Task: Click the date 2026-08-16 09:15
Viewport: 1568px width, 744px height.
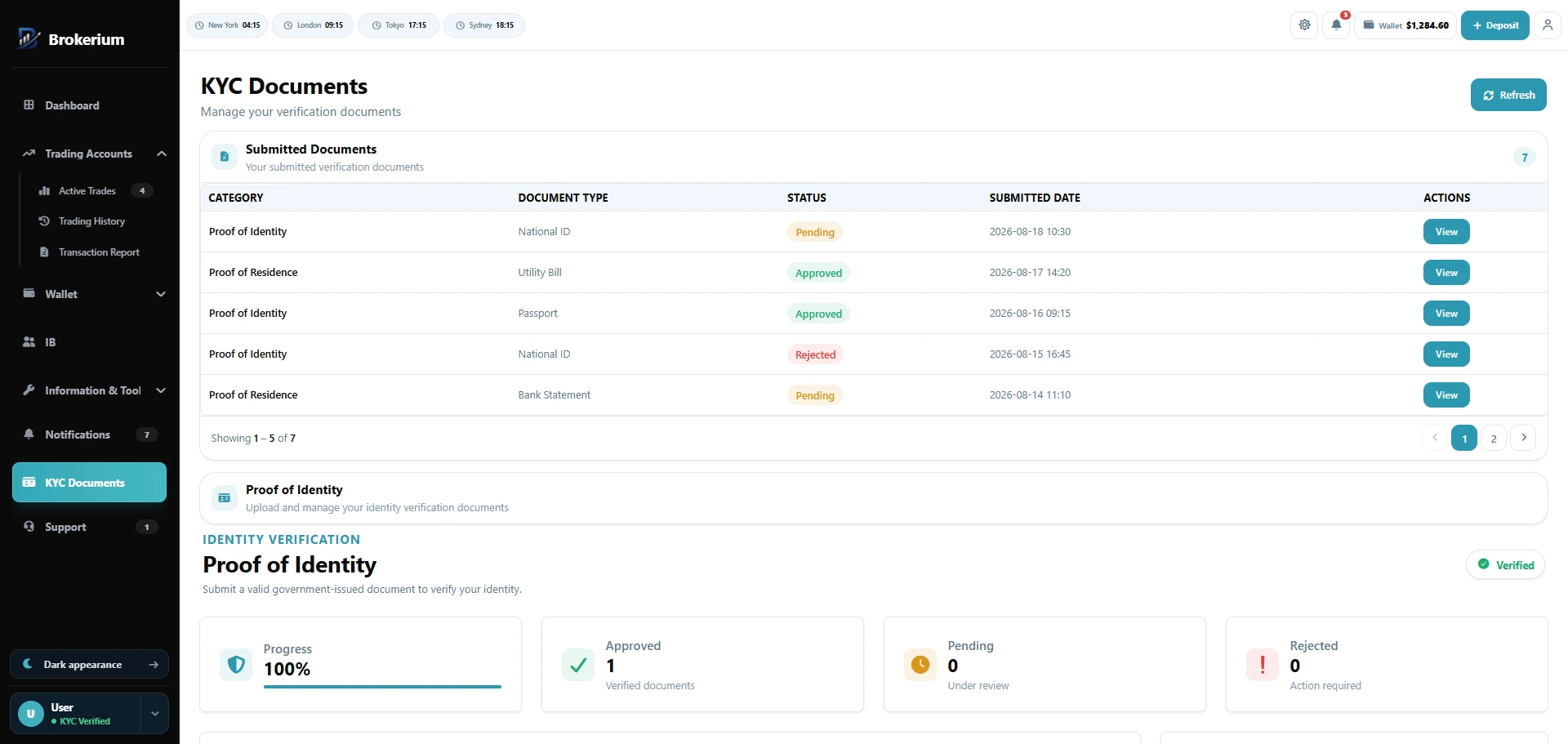Action: [x=1030, y=314]
